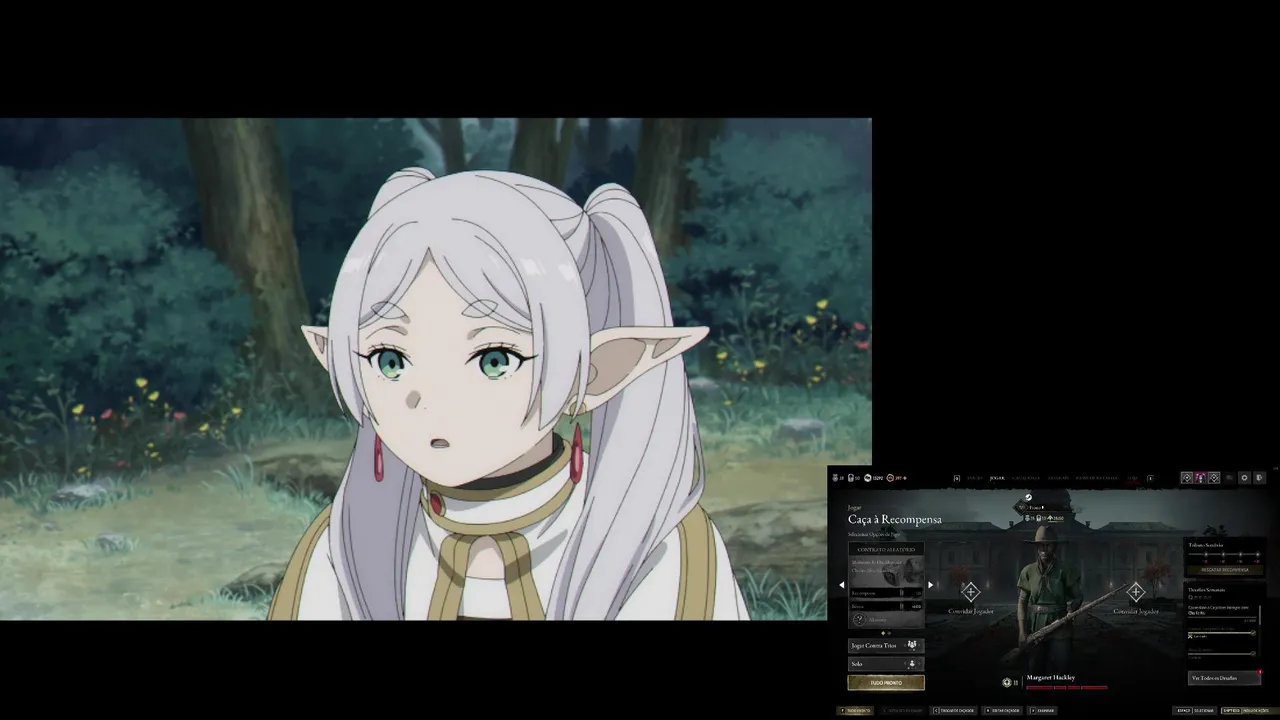Open the CAÇADORES tab

point(1026,478)
